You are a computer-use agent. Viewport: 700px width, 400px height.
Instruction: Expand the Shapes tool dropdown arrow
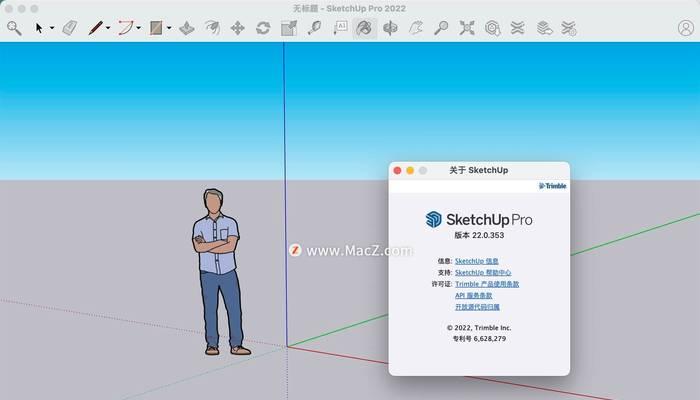click(x=169, y=28)
